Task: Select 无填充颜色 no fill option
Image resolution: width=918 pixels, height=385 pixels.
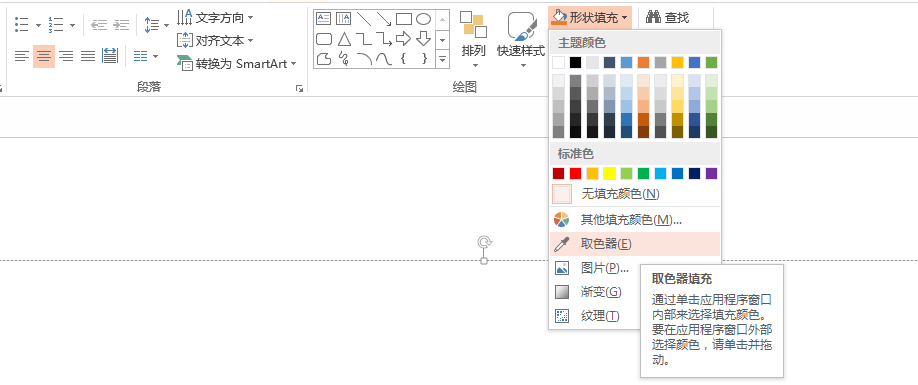Action: tap(635, 194)
